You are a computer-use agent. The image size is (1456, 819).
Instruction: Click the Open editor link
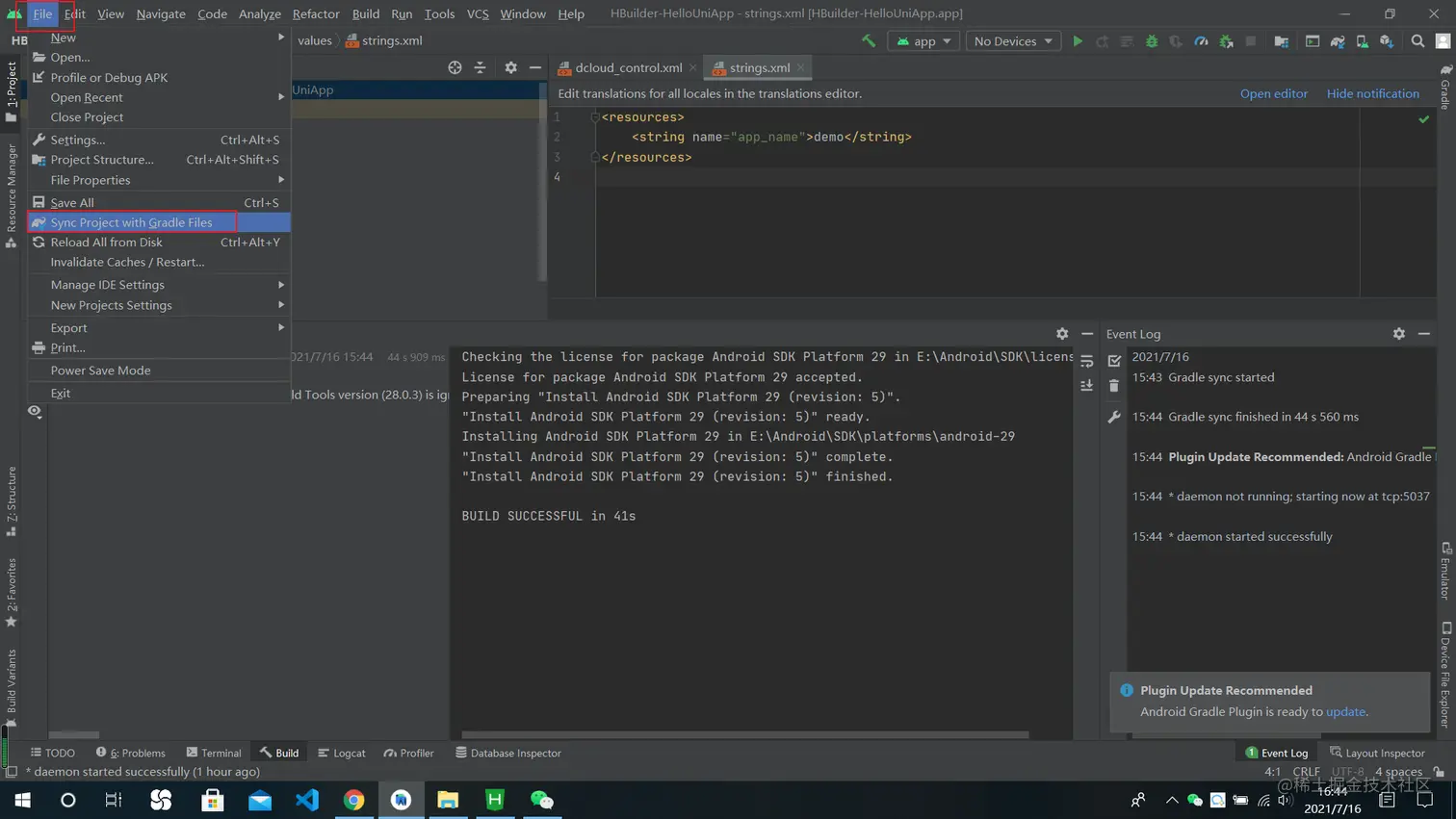[x=1273, y=93]
